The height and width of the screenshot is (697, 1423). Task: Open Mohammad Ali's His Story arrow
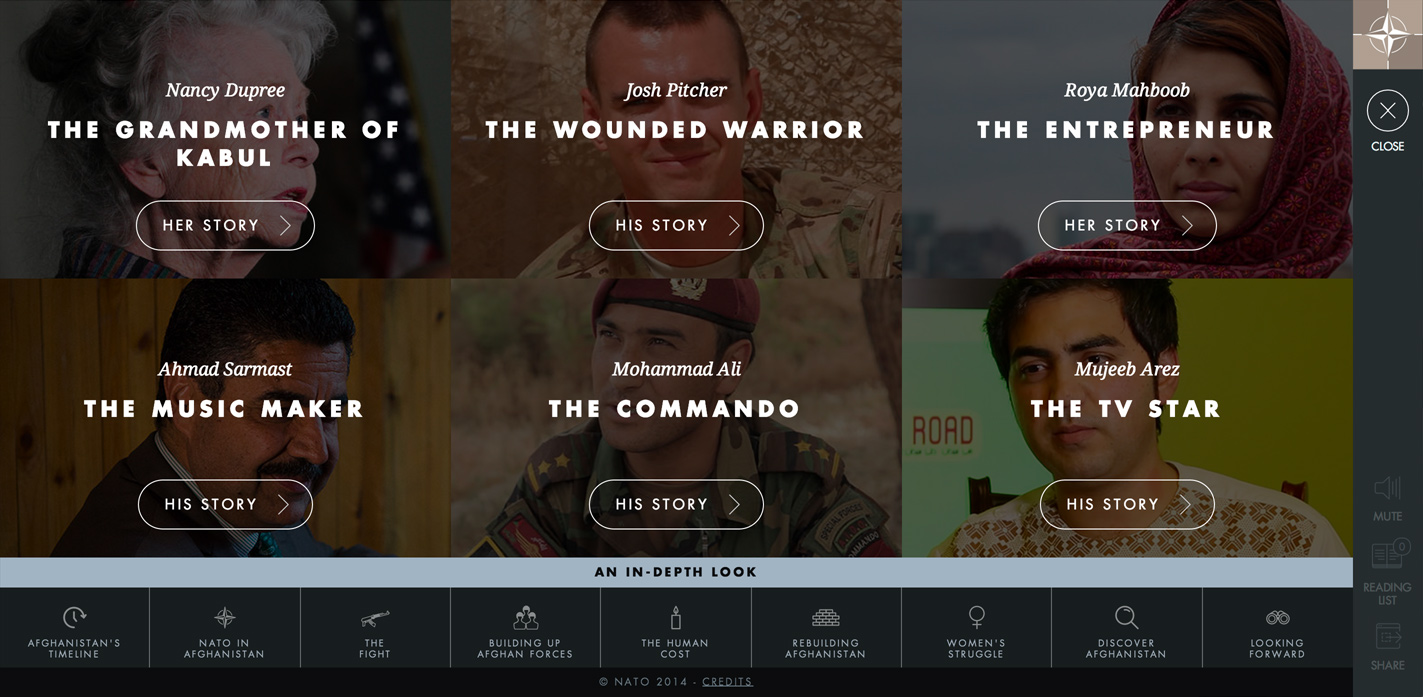pos(735,504)
